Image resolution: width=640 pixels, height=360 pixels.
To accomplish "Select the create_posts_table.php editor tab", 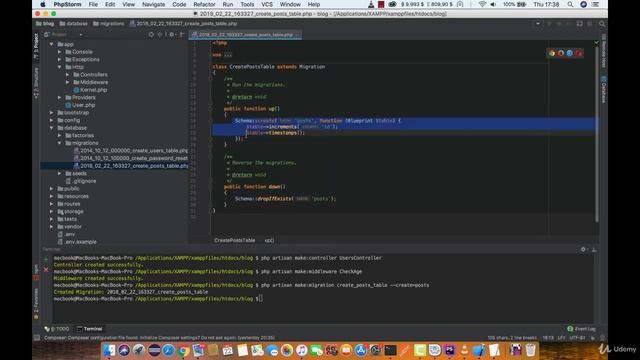I will pyautogui.click(x=245, y=35).
